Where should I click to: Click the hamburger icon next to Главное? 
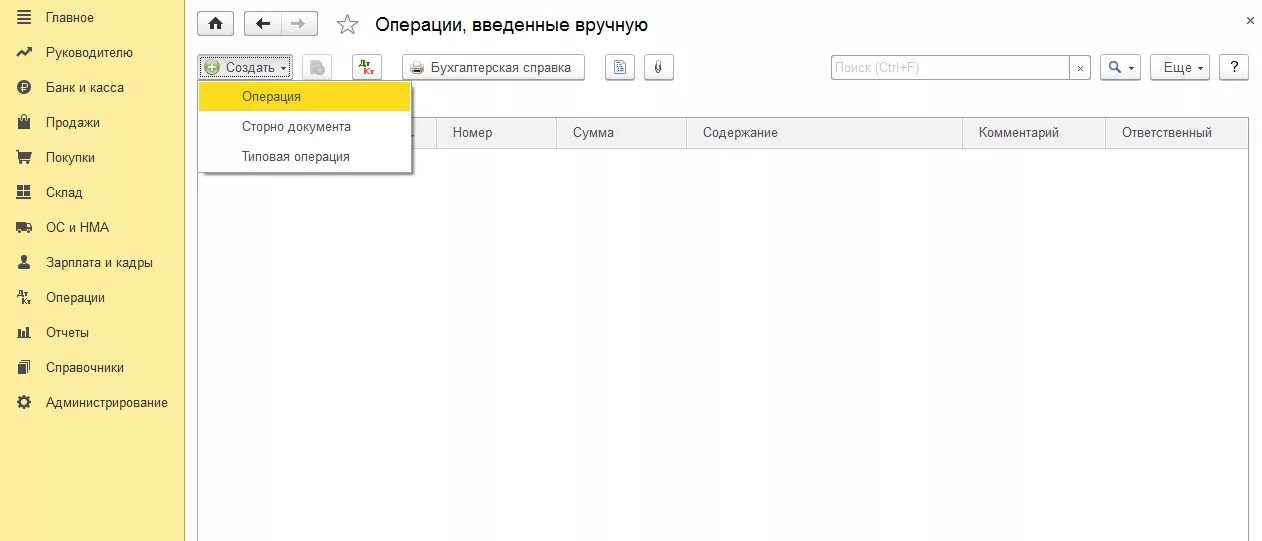tap(24, 17)
